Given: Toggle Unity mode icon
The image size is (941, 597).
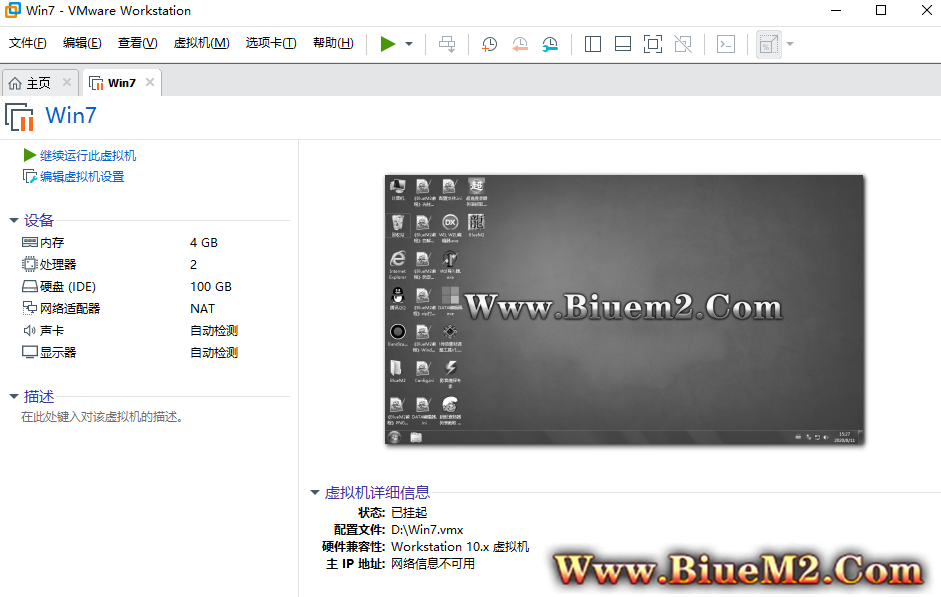Looking at the screenshot, I should coord(682,44).
